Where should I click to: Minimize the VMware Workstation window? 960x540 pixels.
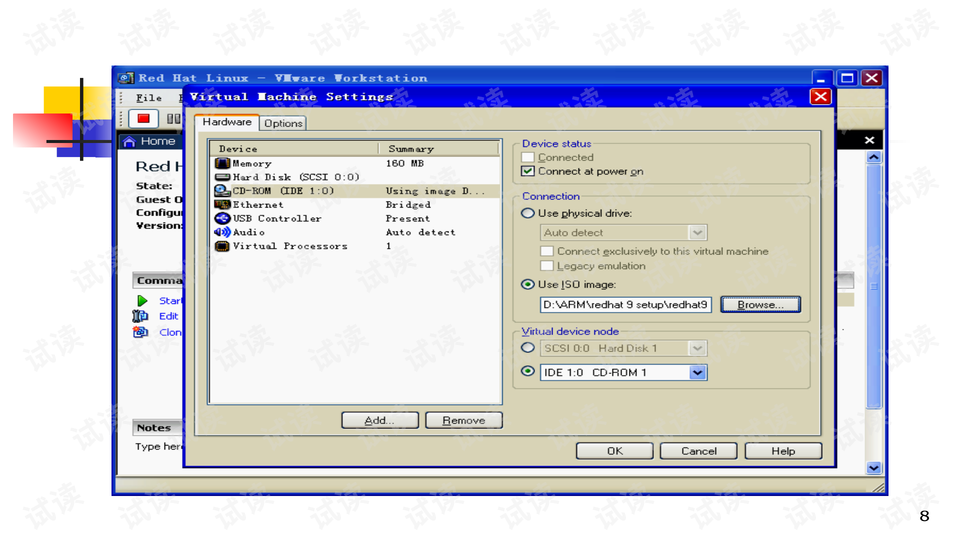[822, 78]
